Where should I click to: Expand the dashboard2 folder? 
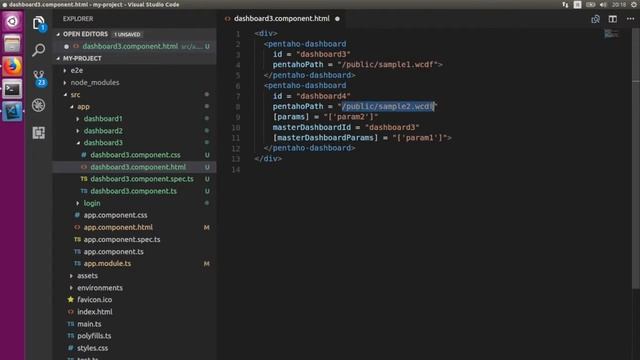[103, 131]
